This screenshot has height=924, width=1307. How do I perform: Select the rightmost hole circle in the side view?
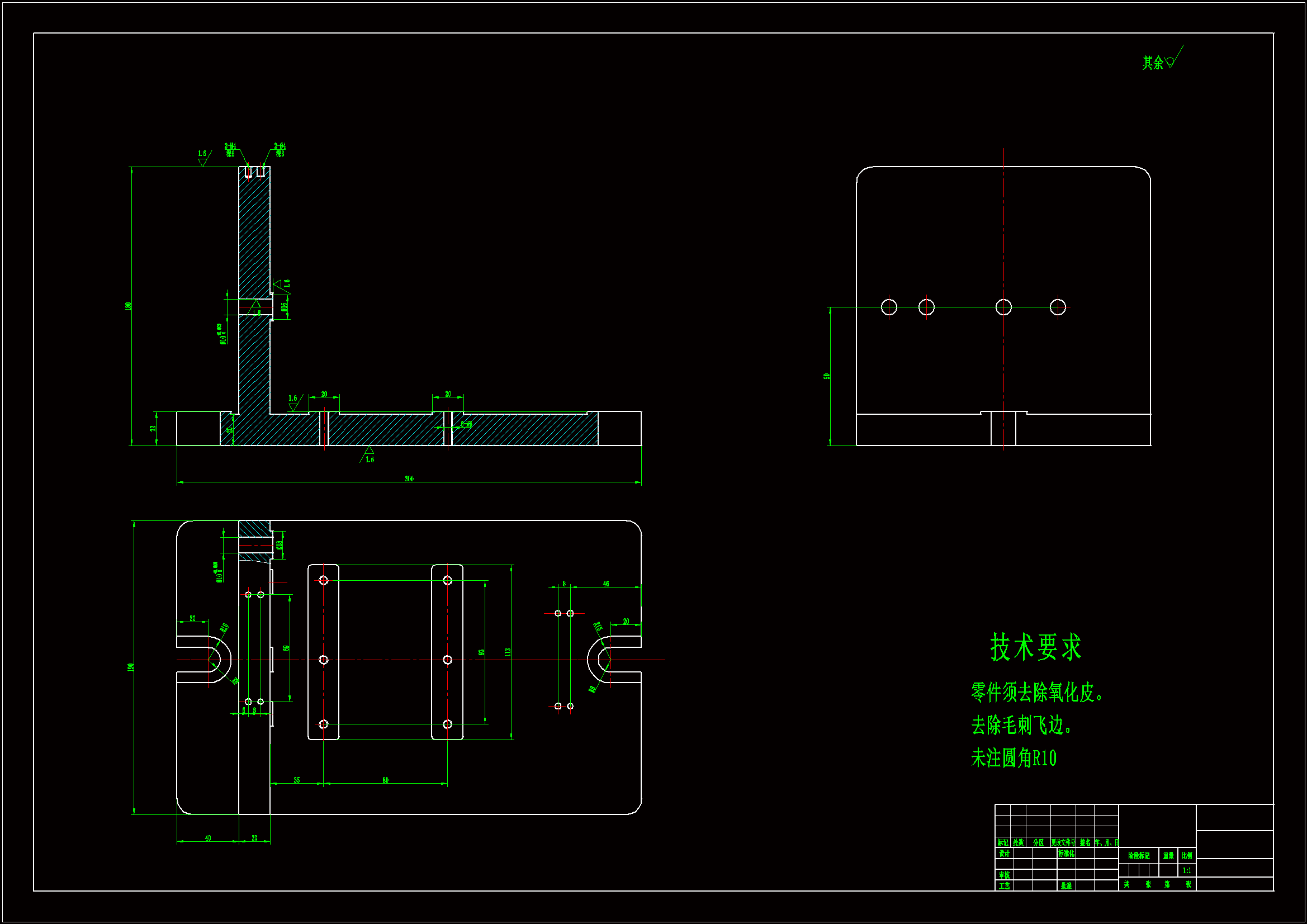pyautogui.click(x=1057, y=307)
